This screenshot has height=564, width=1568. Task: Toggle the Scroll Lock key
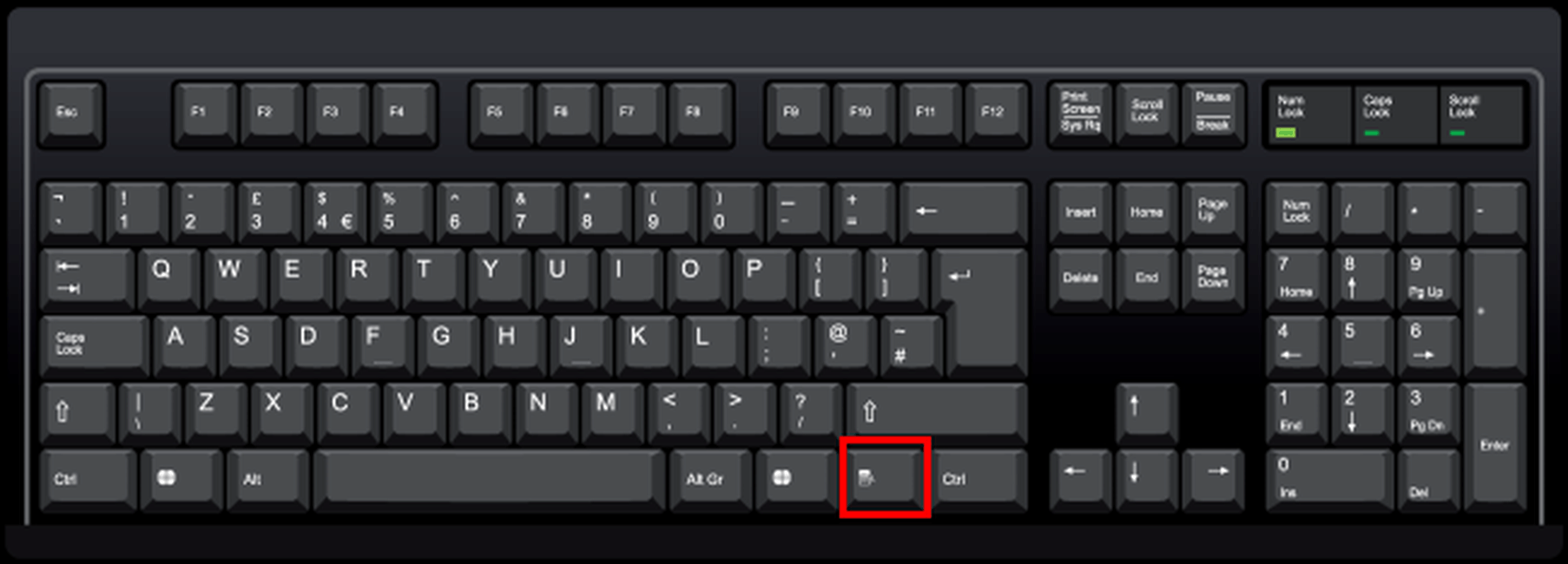pos(1147,111)
